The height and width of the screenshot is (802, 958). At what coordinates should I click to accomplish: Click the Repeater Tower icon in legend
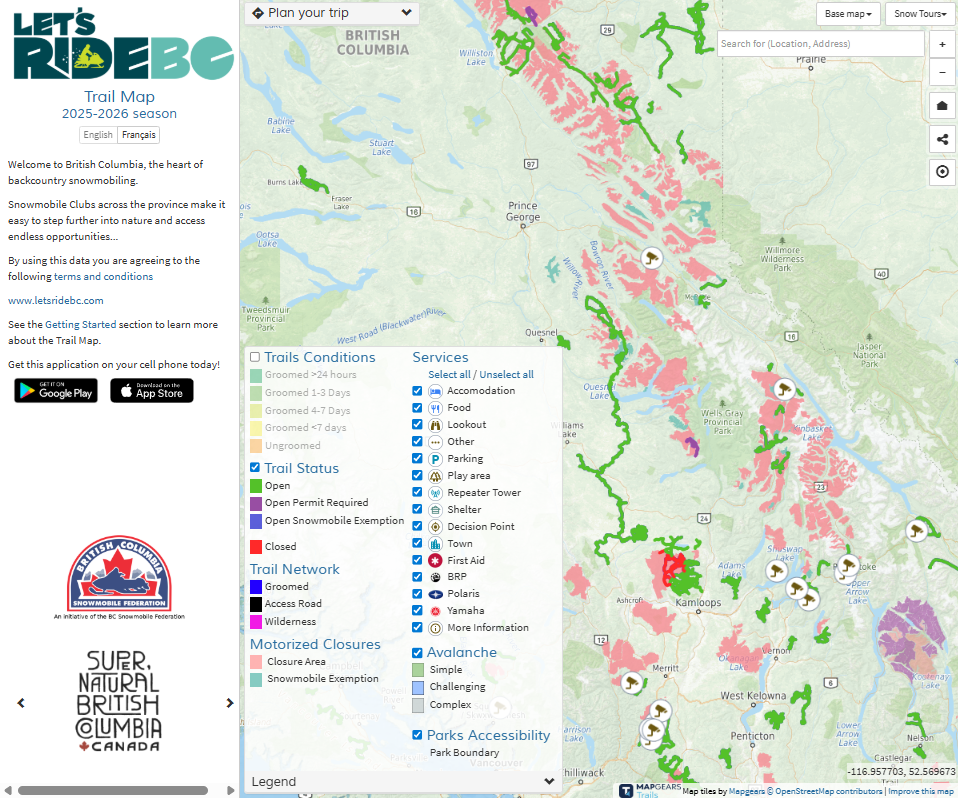click(x=435, y=494)
